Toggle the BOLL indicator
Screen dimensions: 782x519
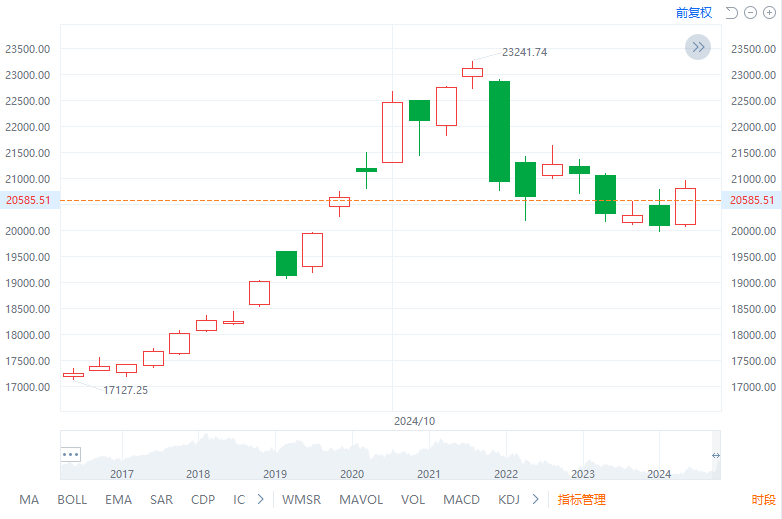click(72, 499)
